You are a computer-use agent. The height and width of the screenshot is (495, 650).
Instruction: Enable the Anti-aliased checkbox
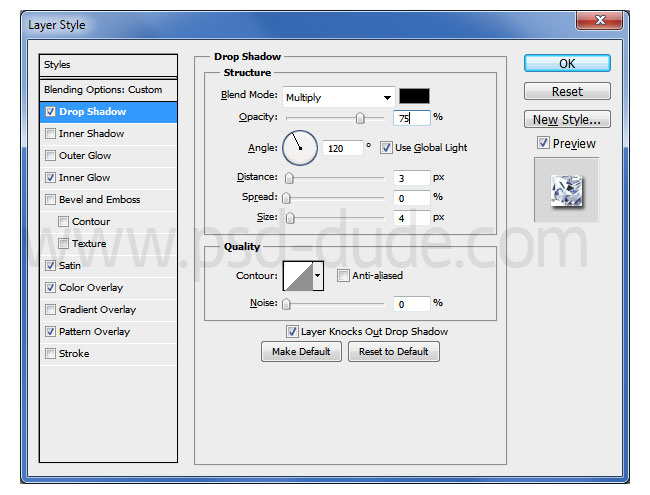[x=343, y=275]
